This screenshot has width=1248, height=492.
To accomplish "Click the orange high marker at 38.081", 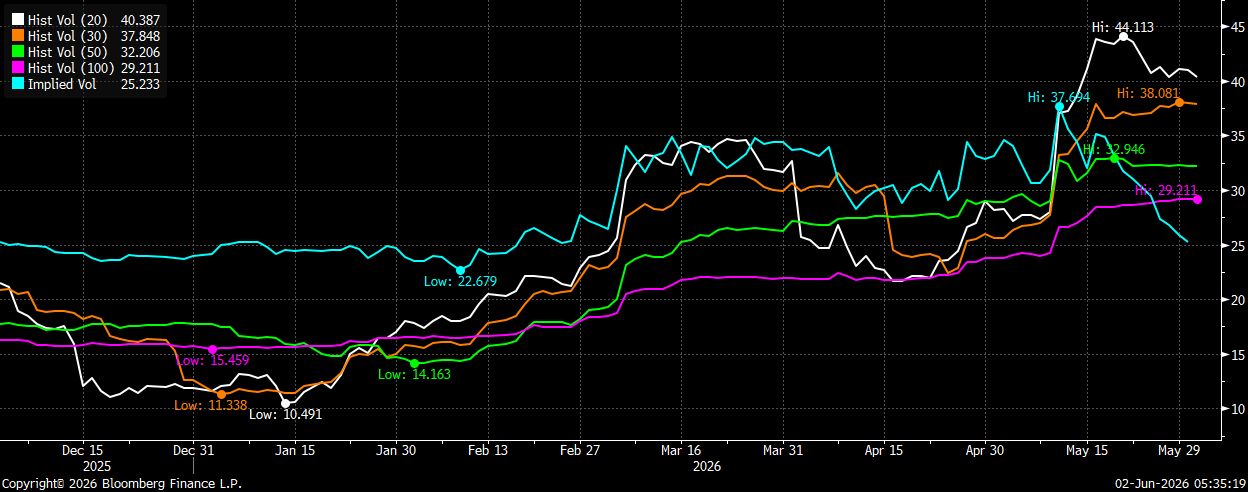I will (x=1180, y=102).
